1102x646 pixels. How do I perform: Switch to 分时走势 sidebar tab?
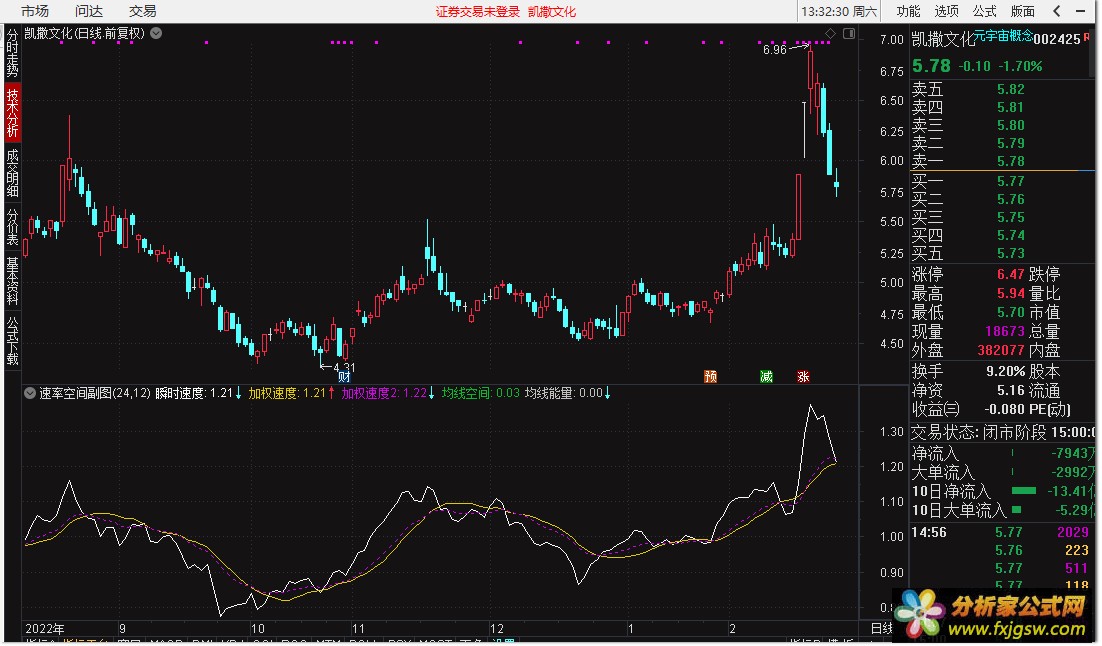coord(13,53)
